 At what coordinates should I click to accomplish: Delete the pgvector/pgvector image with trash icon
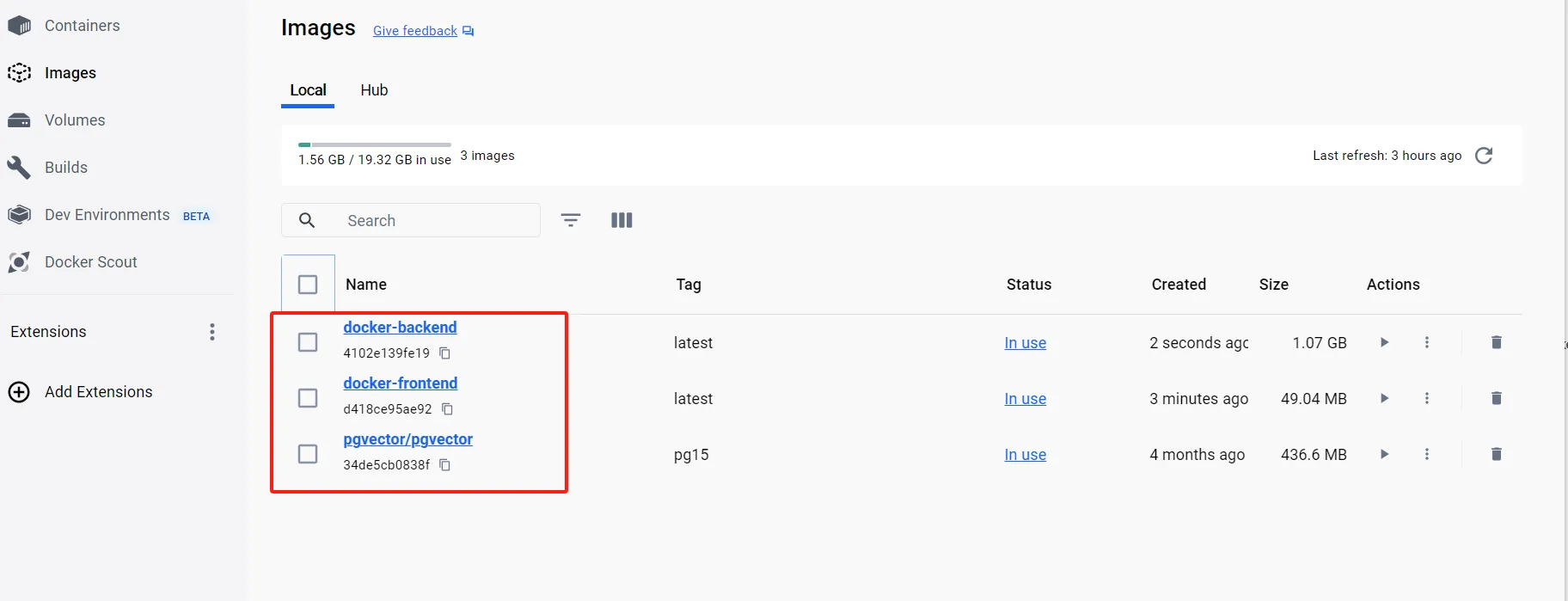click(x=1496, y=454)
